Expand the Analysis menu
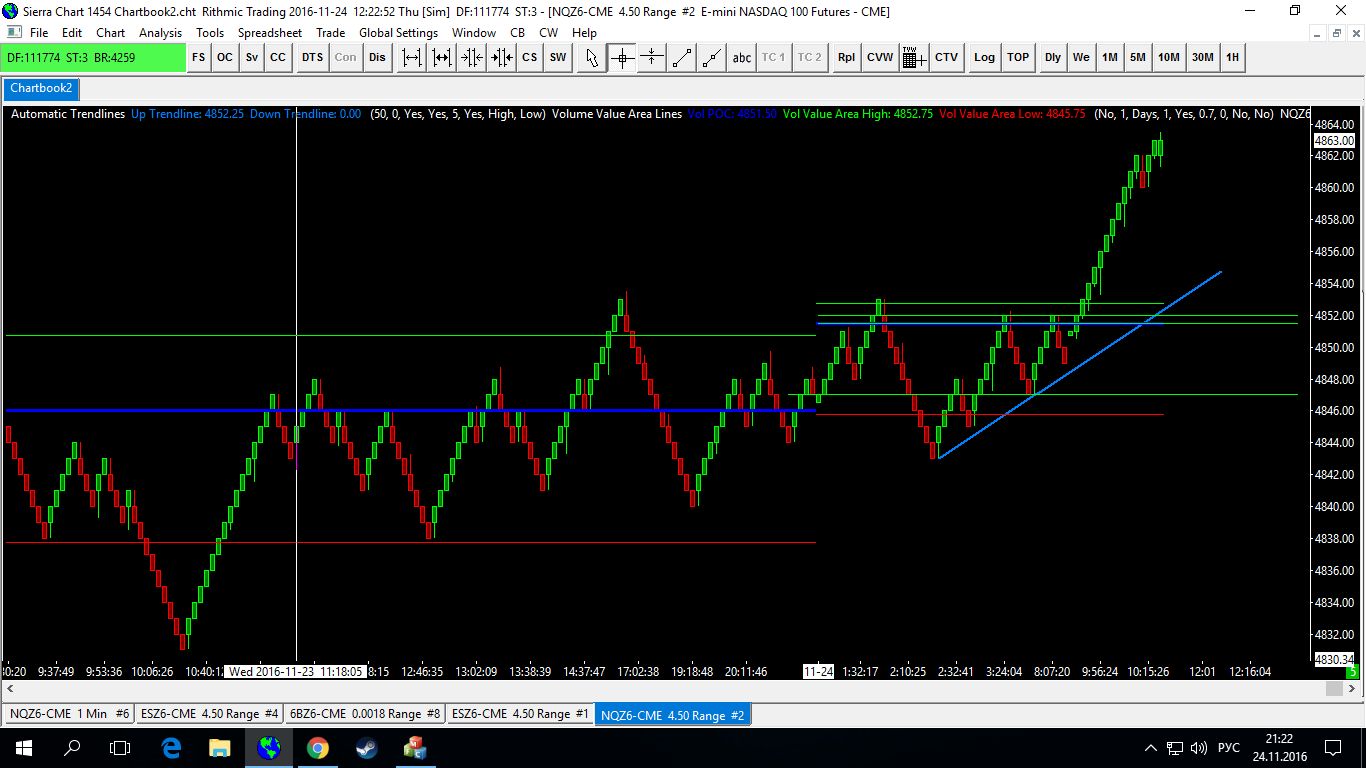 (160, 33)
